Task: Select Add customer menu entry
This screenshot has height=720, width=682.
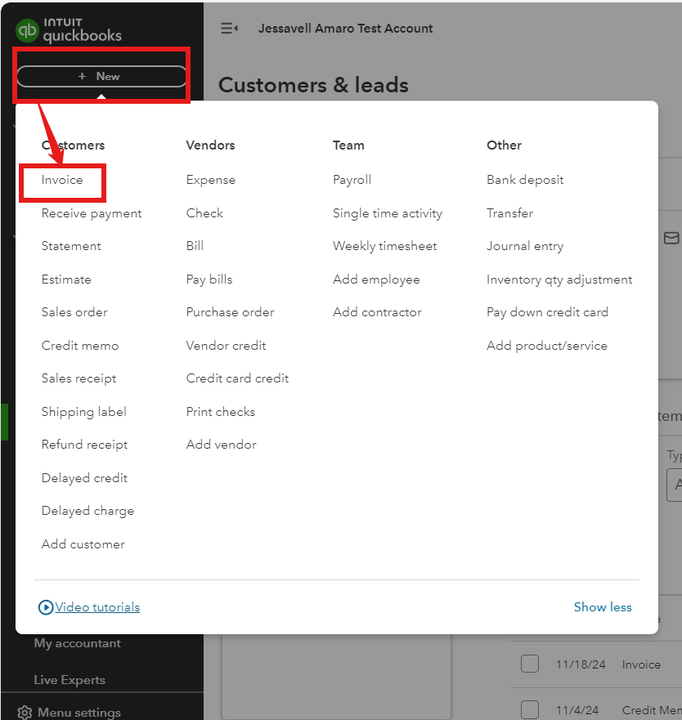Action: pyautogui.click(x=83, y=544)
